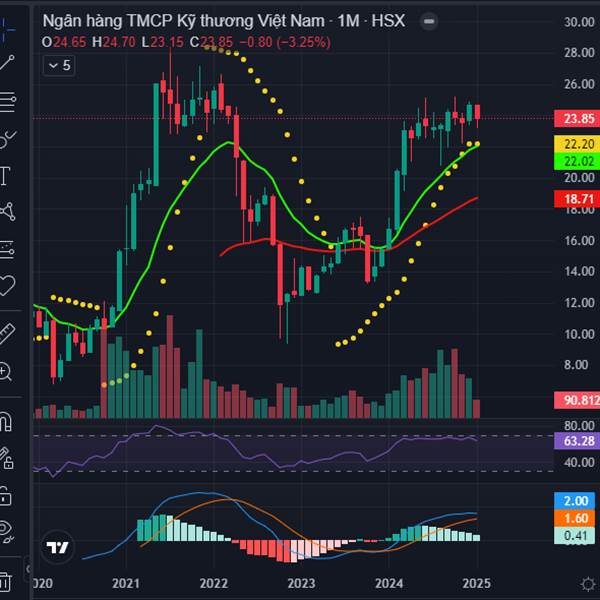Select the ruler measure tool
Viewport: 600px width, 600px height.
pyautogui.click(x=7, y=334)
